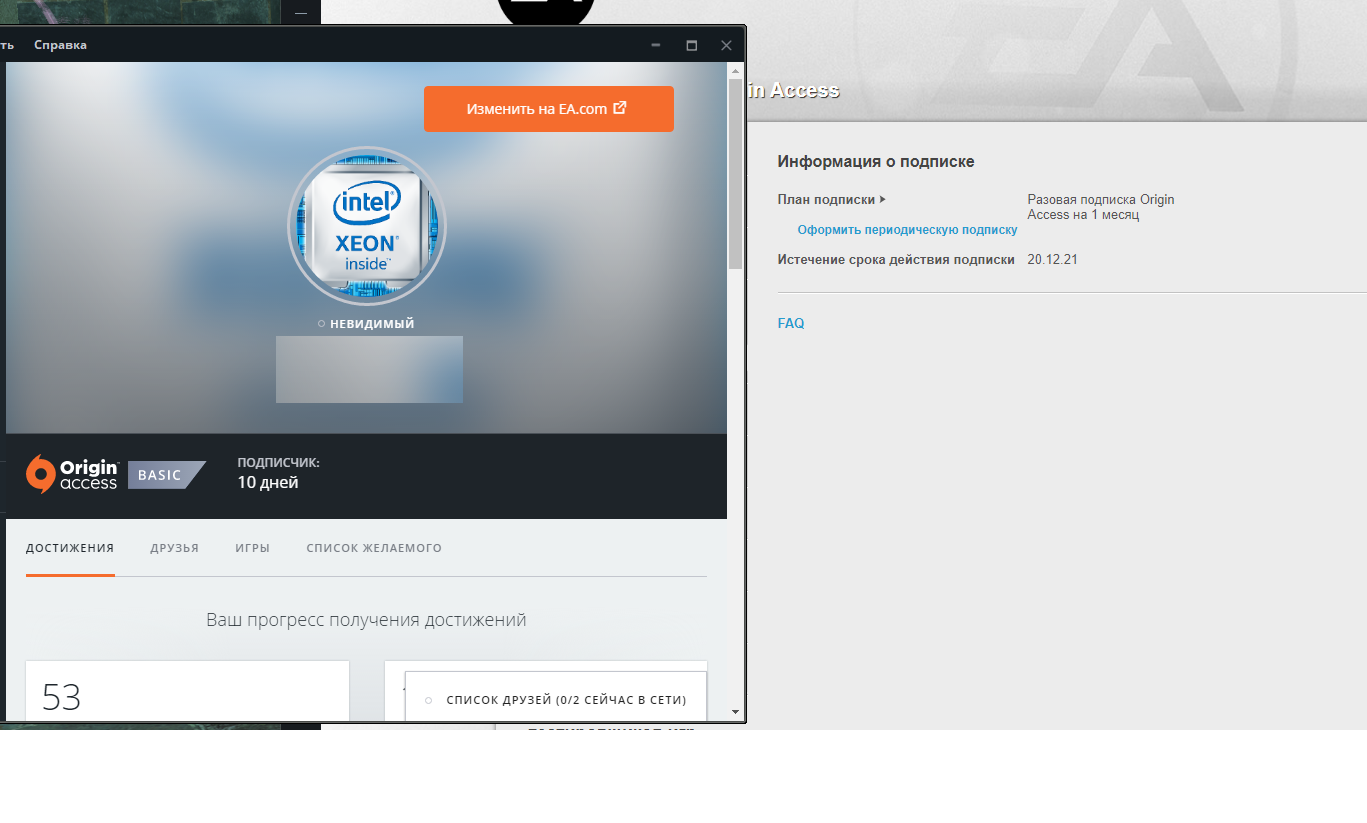This screenshot has height=823, width=1367.
Task: Open the FAQ link on subscription page
Action: click(x=791, y=323)
